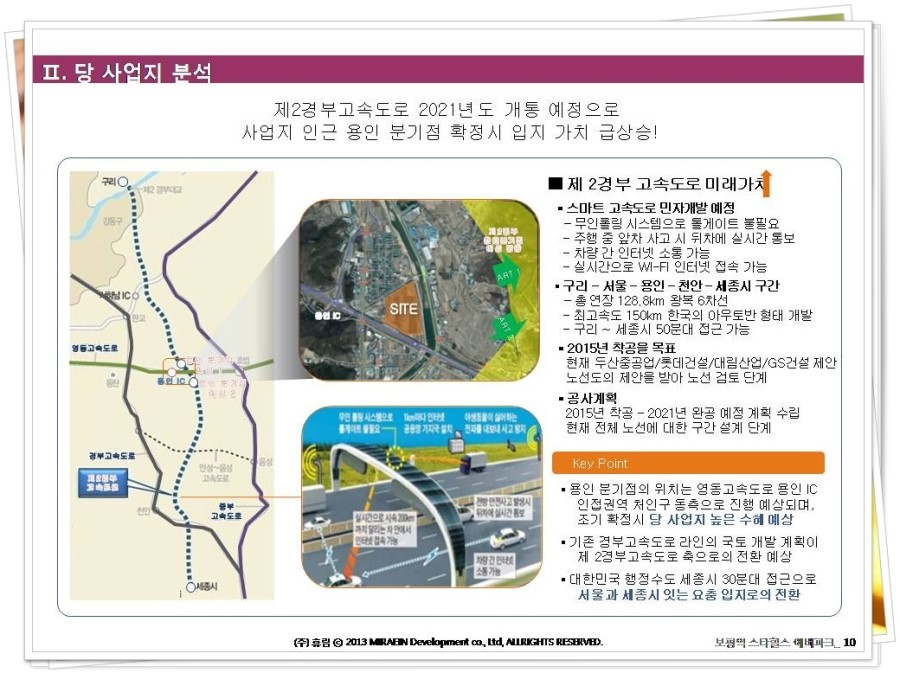Image resolution: width=900 pixels, height=673 pixels.
Task: Click the '무인 톨링 시스템으로 톨게이트 불필요' illustration caption
Action: (x=366, y=423)
